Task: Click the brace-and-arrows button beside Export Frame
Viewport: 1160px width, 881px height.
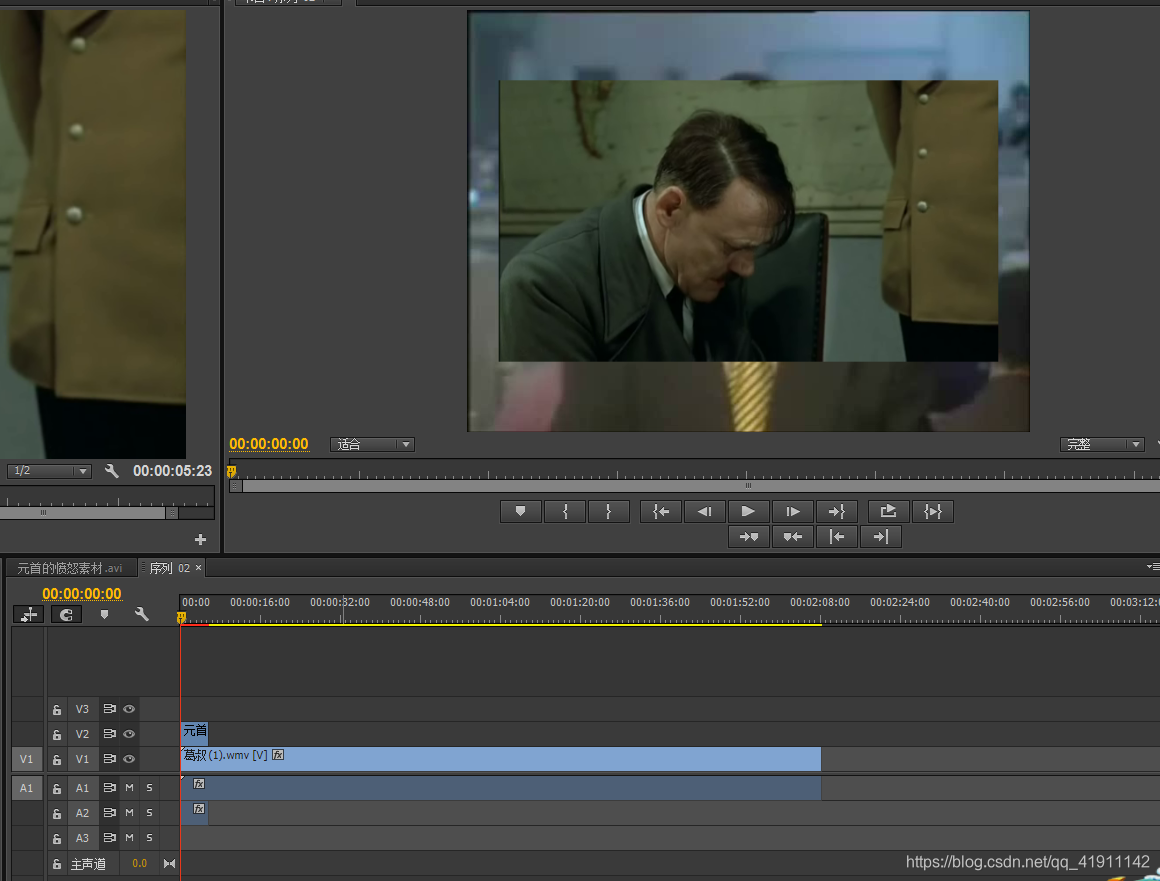Action: [933, 511]
